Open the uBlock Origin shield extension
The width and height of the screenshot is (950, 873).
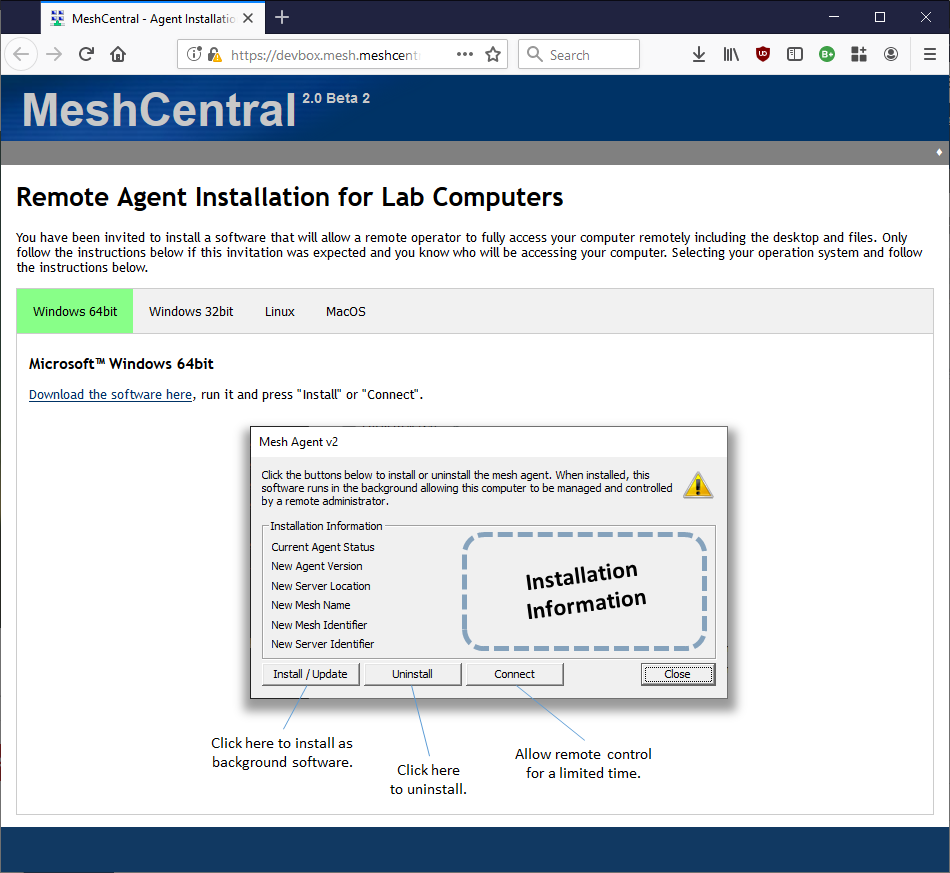coord(763,55)
